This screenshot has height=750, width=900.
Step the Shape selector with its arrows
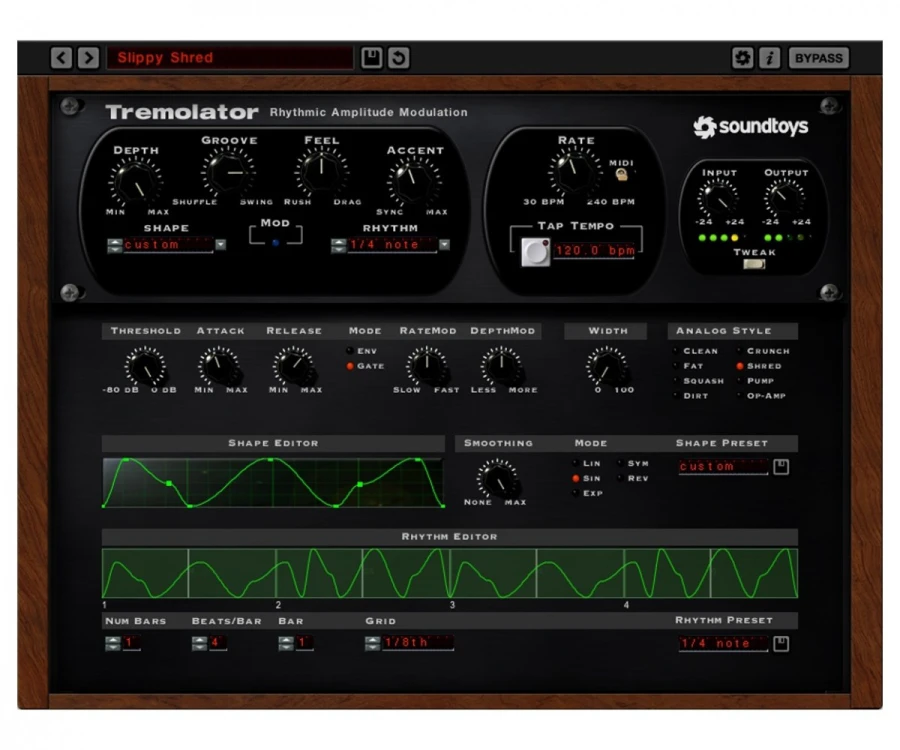click(x=114, y=245)
